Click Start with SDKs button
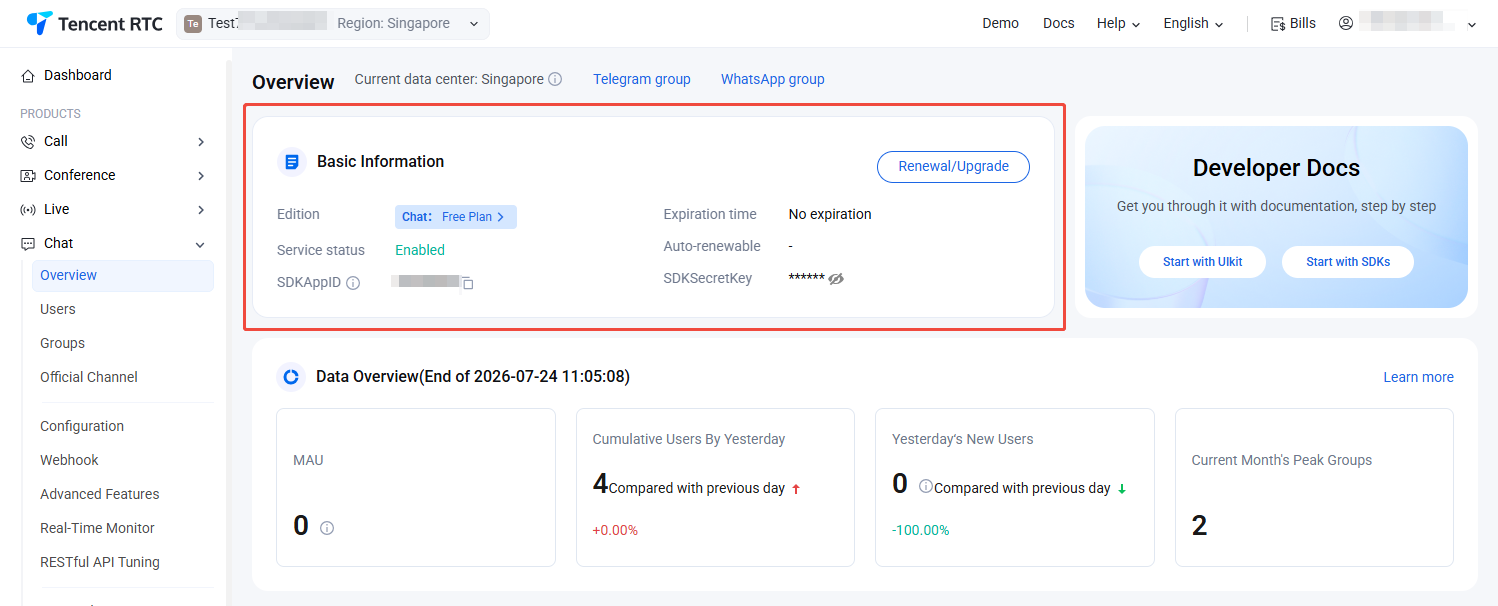Viewport: 1498px width, 606px height. coord(1348,262)
